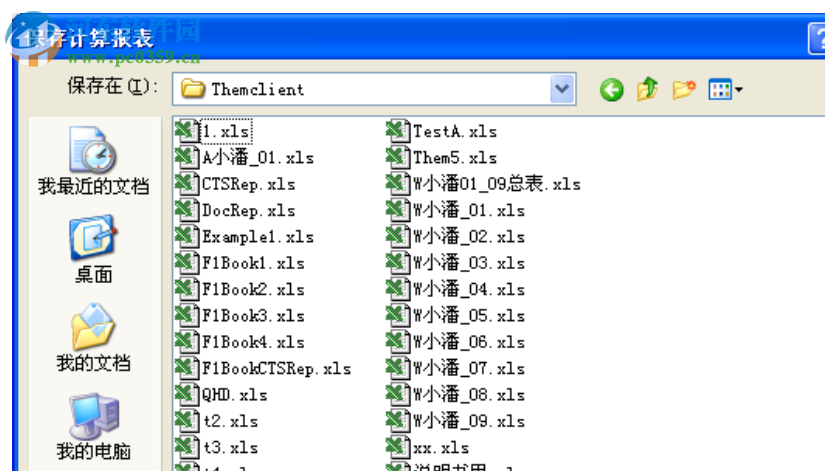Select the Excel icon of F1Book4.xls
Viewport: 825px width, 471px height.
point(187,342)
